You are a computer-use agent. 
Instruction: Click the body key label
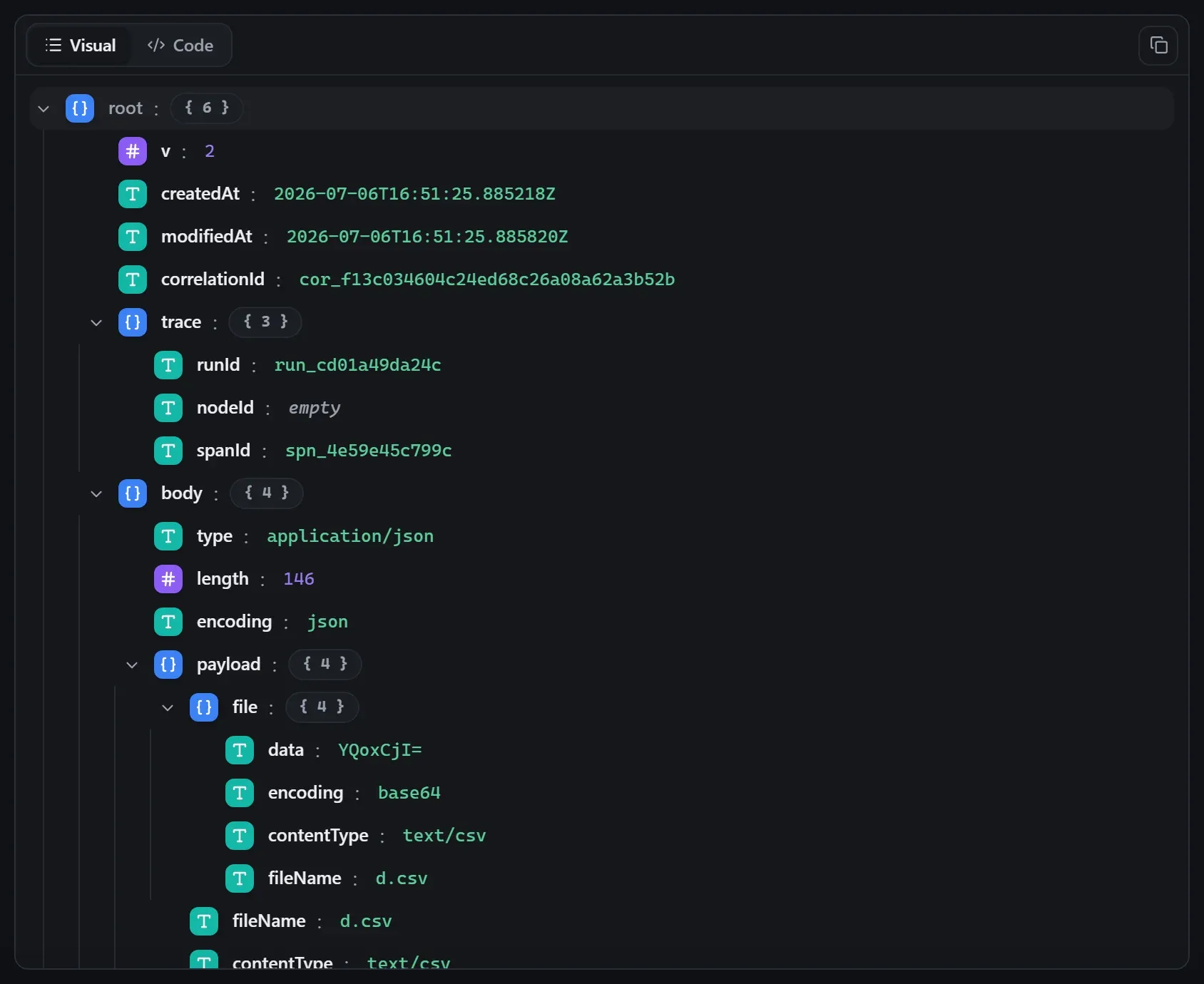(182, 493)
